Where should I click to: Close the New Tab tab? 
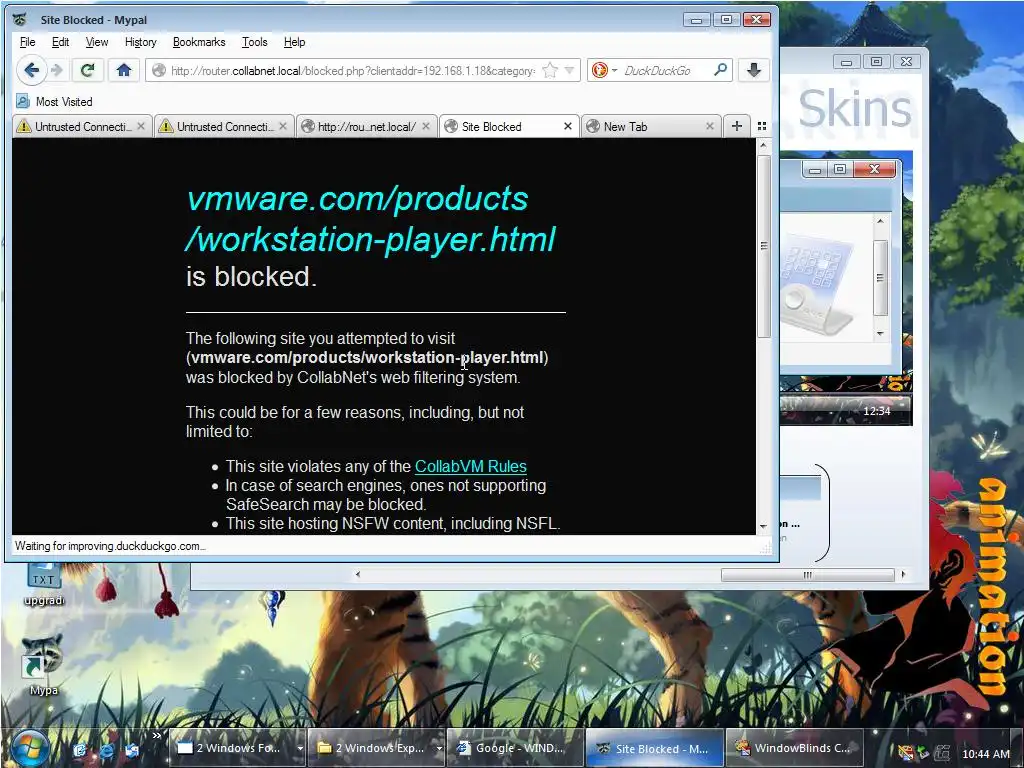709,126
